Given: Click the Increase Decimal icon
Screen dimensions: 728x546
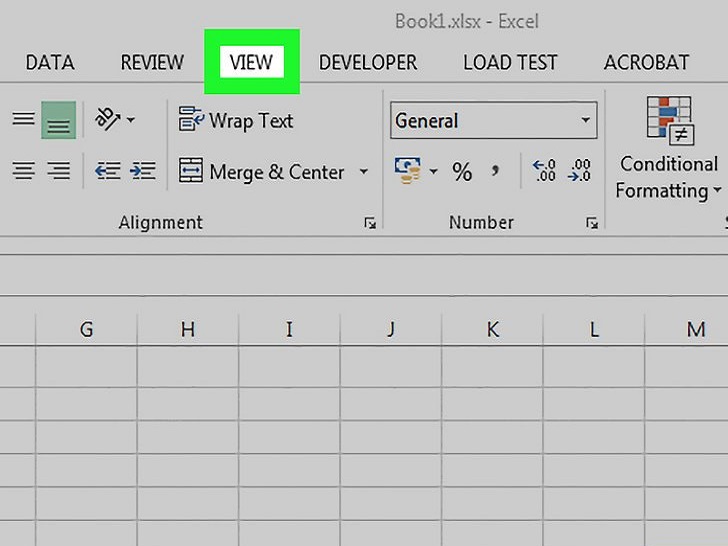Looking at the screenshot, I should (x=544, y=170).
